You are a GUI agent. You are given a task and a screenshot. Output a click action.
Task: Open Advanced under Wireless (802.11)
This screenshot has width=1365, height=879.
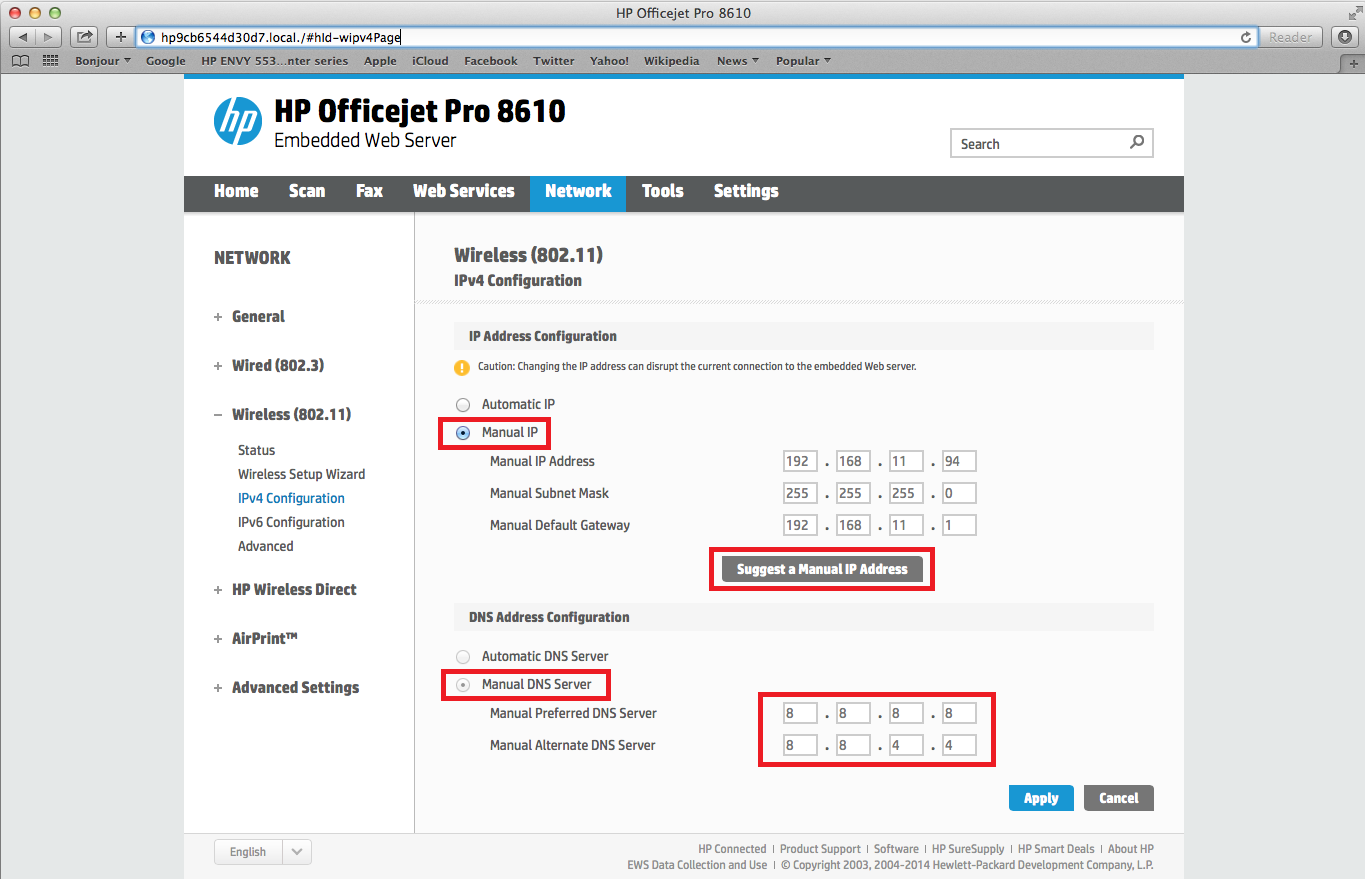tap(266, 546)
